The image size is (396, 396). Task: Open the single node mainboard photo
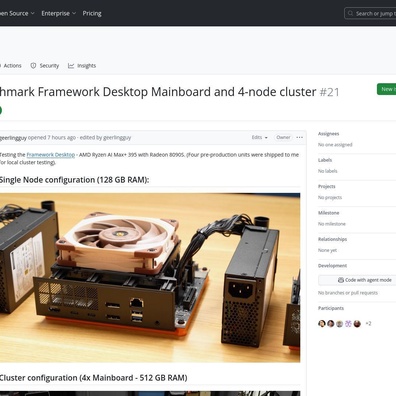click(x=150, y=277)
